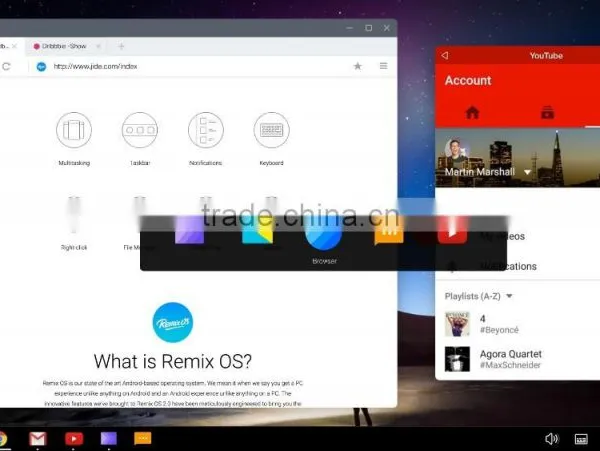The width and height of the screenshot is (600, 451).
Task: Open YouTube subscriptions tab icon
Action: [x=547, y=112]
